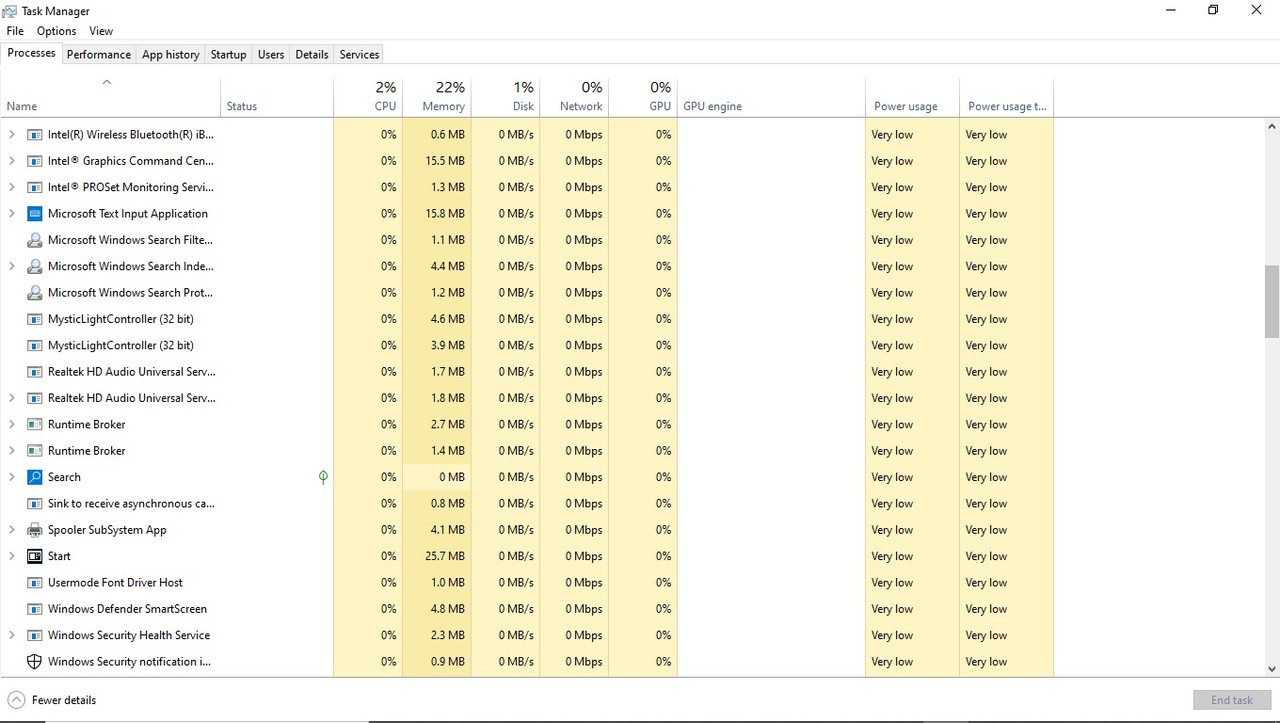The image size is (1280, 723).
Task: Switch to the Details tab
Action: coord(312,55)
